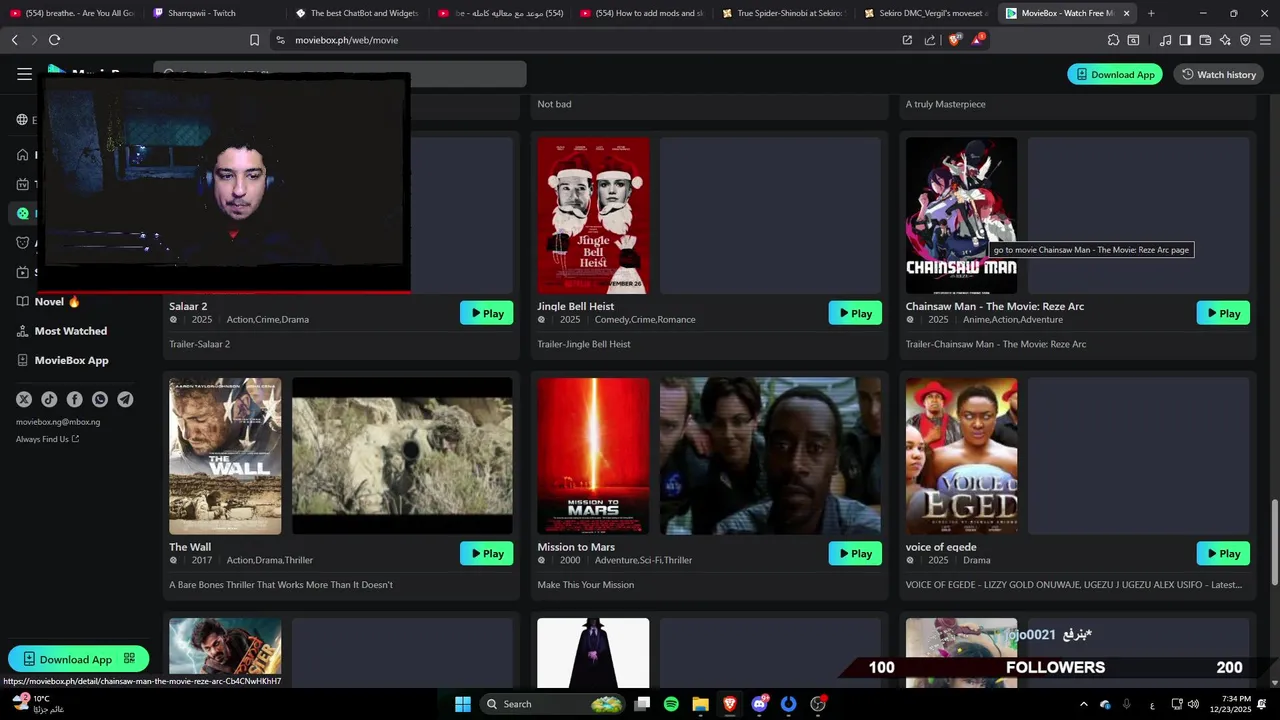This screenshot has width=1280, height=720.
Task: Open the Salaar 2 title link
Action: point(188,306)
